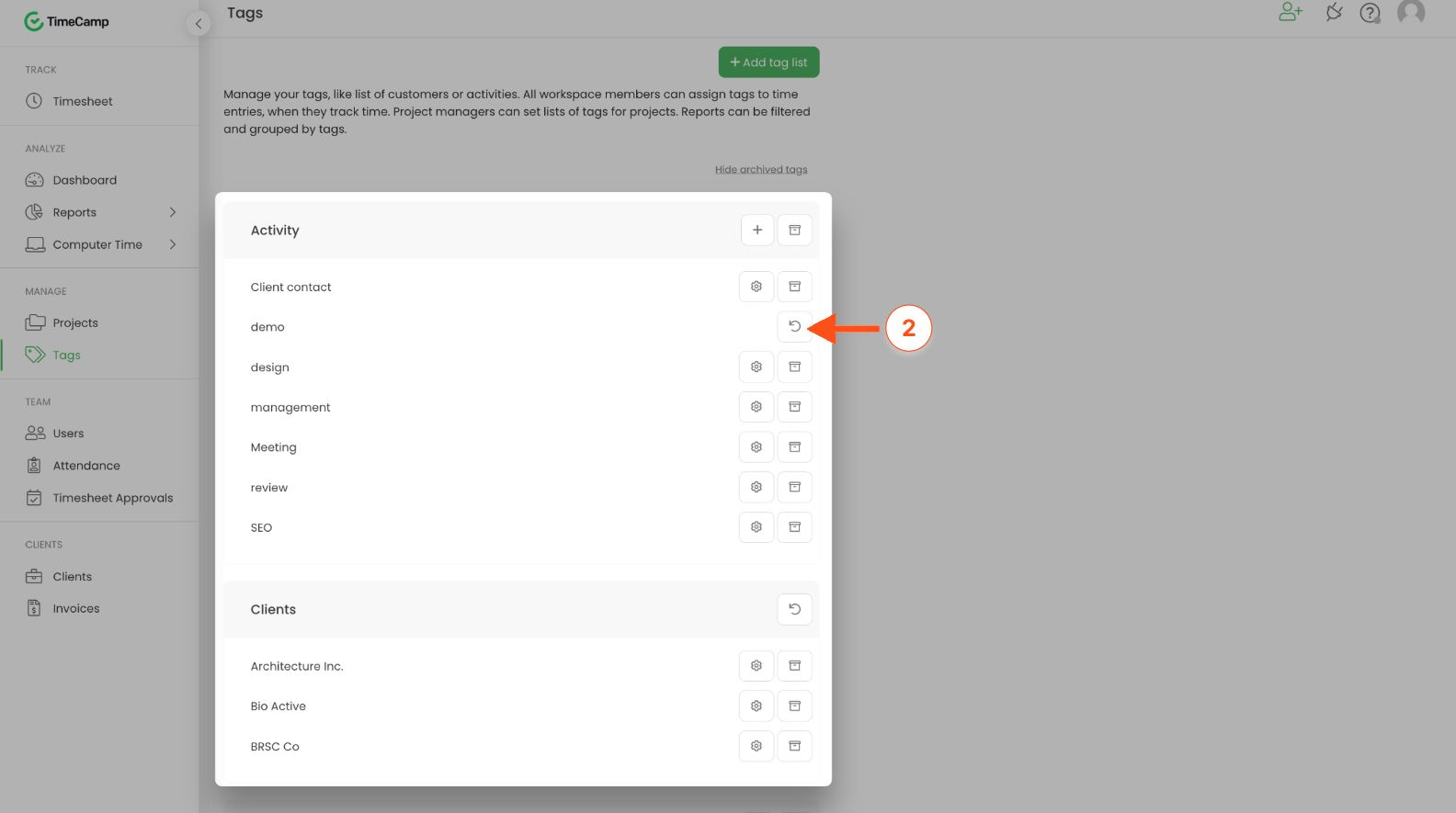
Task: Open the integrations plug icon
Action: 1334,12
